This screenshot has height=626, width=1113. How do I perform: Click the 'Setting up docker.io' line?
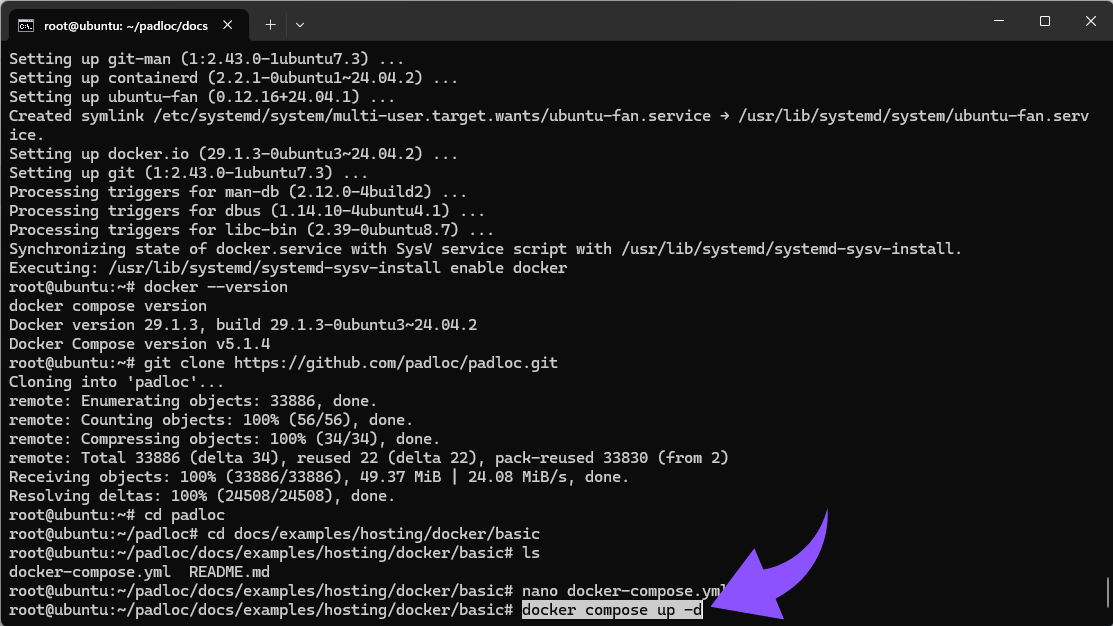tap(233, 153)
